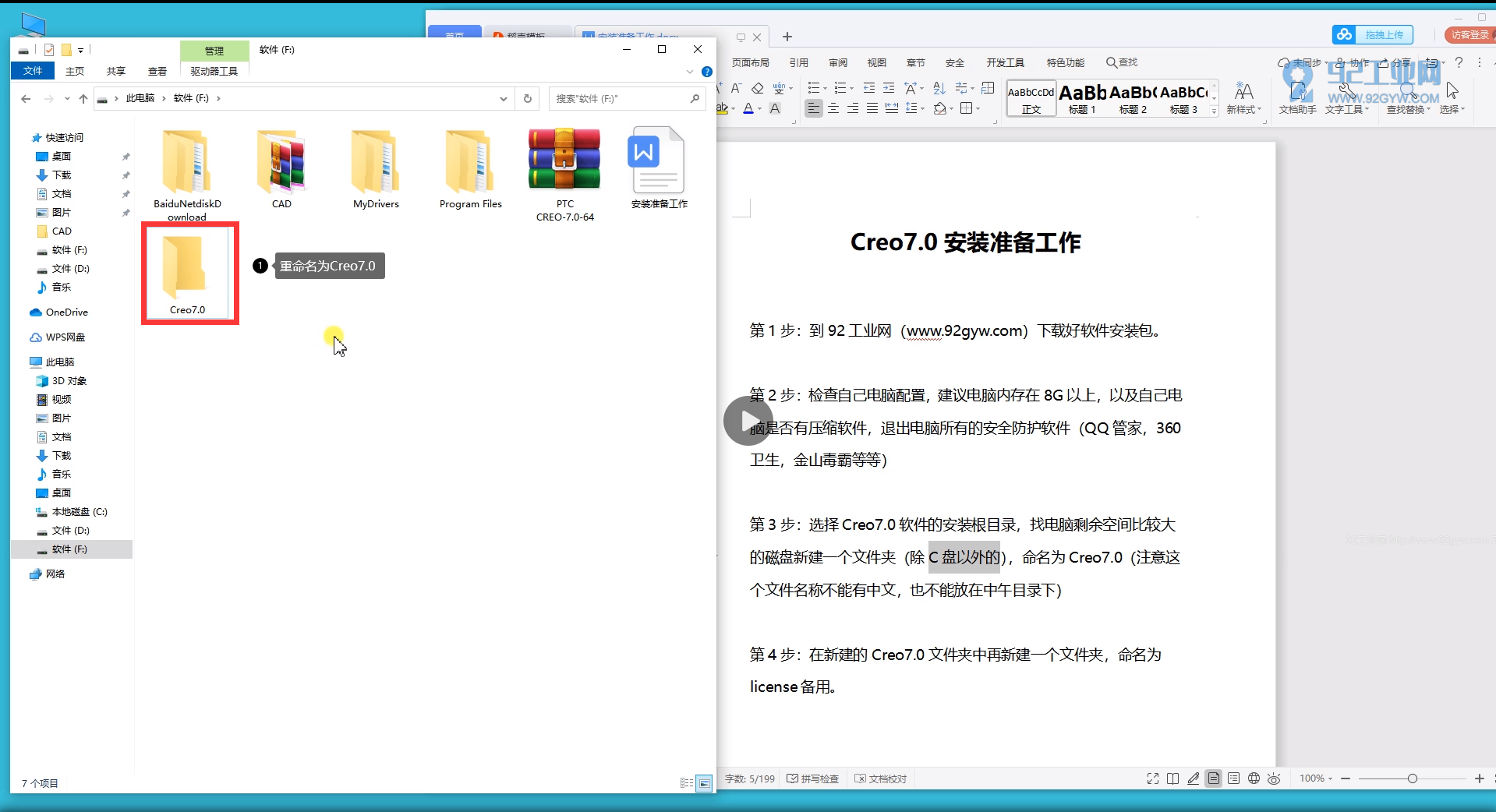The width and height of the screenshot is (1496, 812).
Task: Click 访客登录 button
Action: tap(1469, 35)
